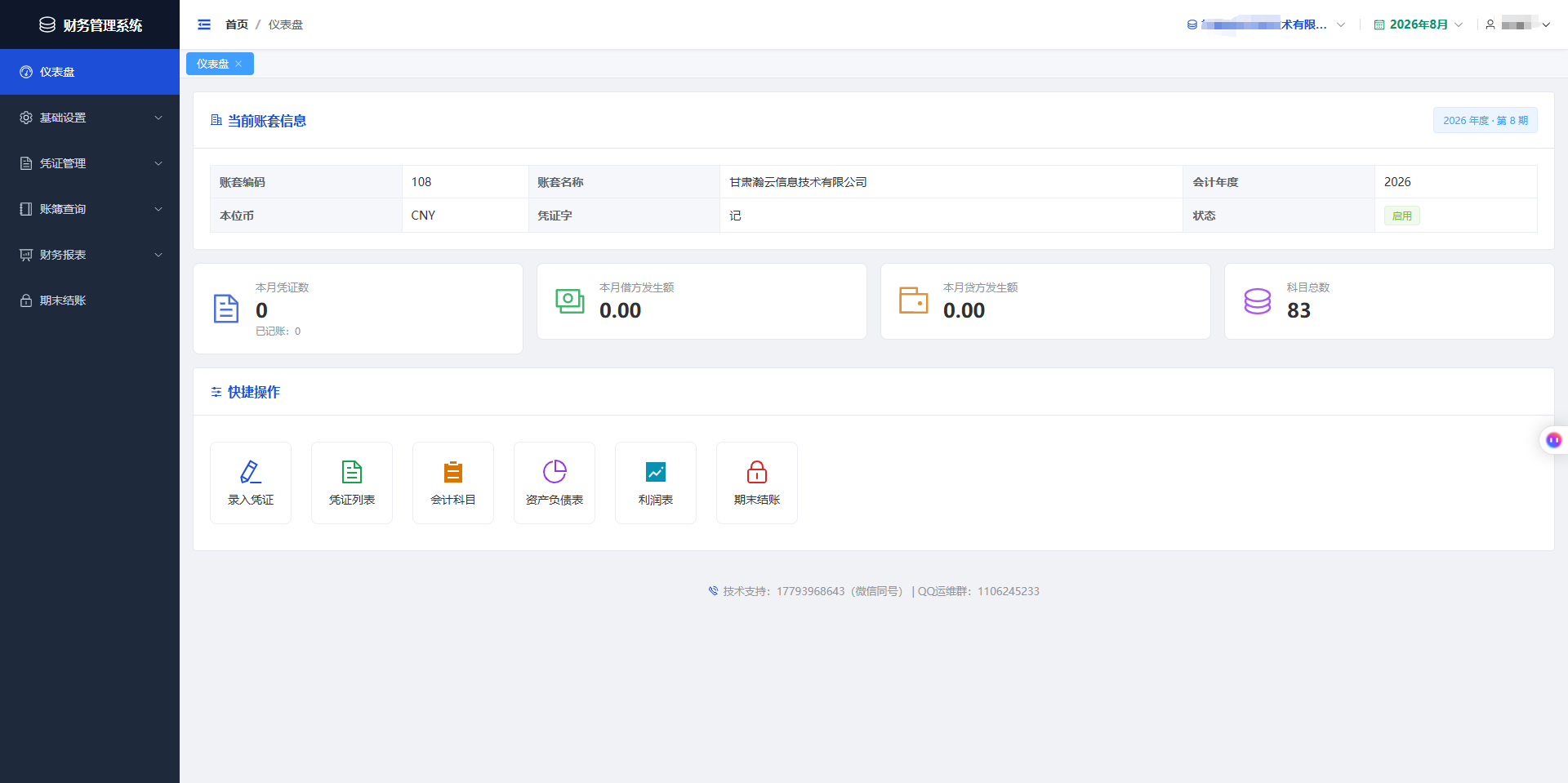Click the chart icon for 财务报表
This screenshot has width=1568, height=783.
coord(26,255)
